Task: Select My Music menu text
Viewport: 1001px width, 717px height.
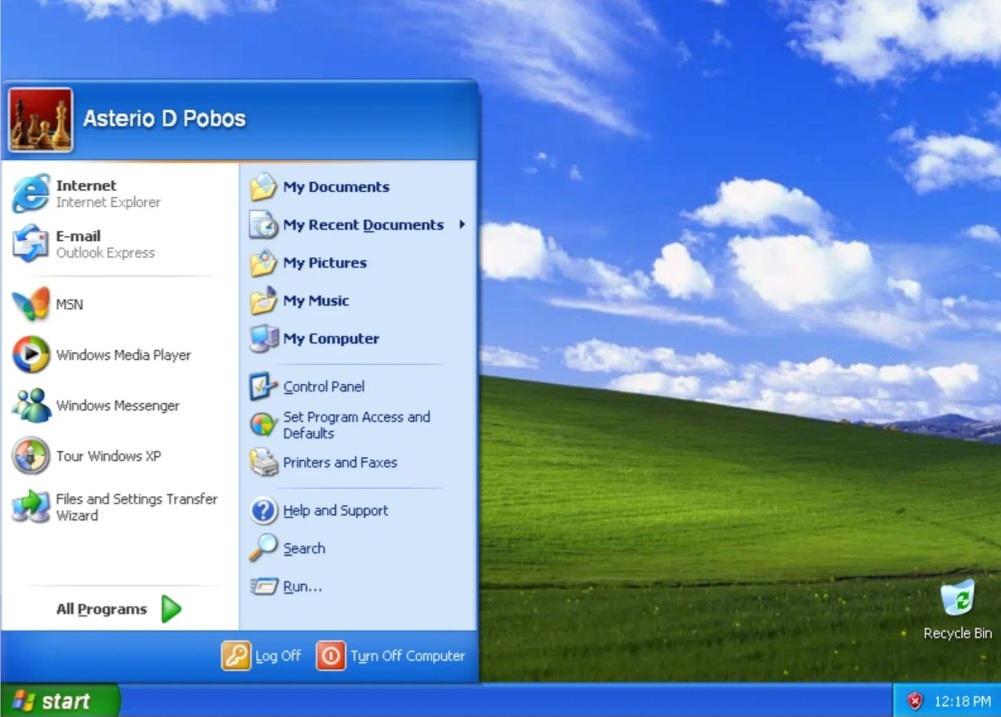Action: [x=316, y=300]
